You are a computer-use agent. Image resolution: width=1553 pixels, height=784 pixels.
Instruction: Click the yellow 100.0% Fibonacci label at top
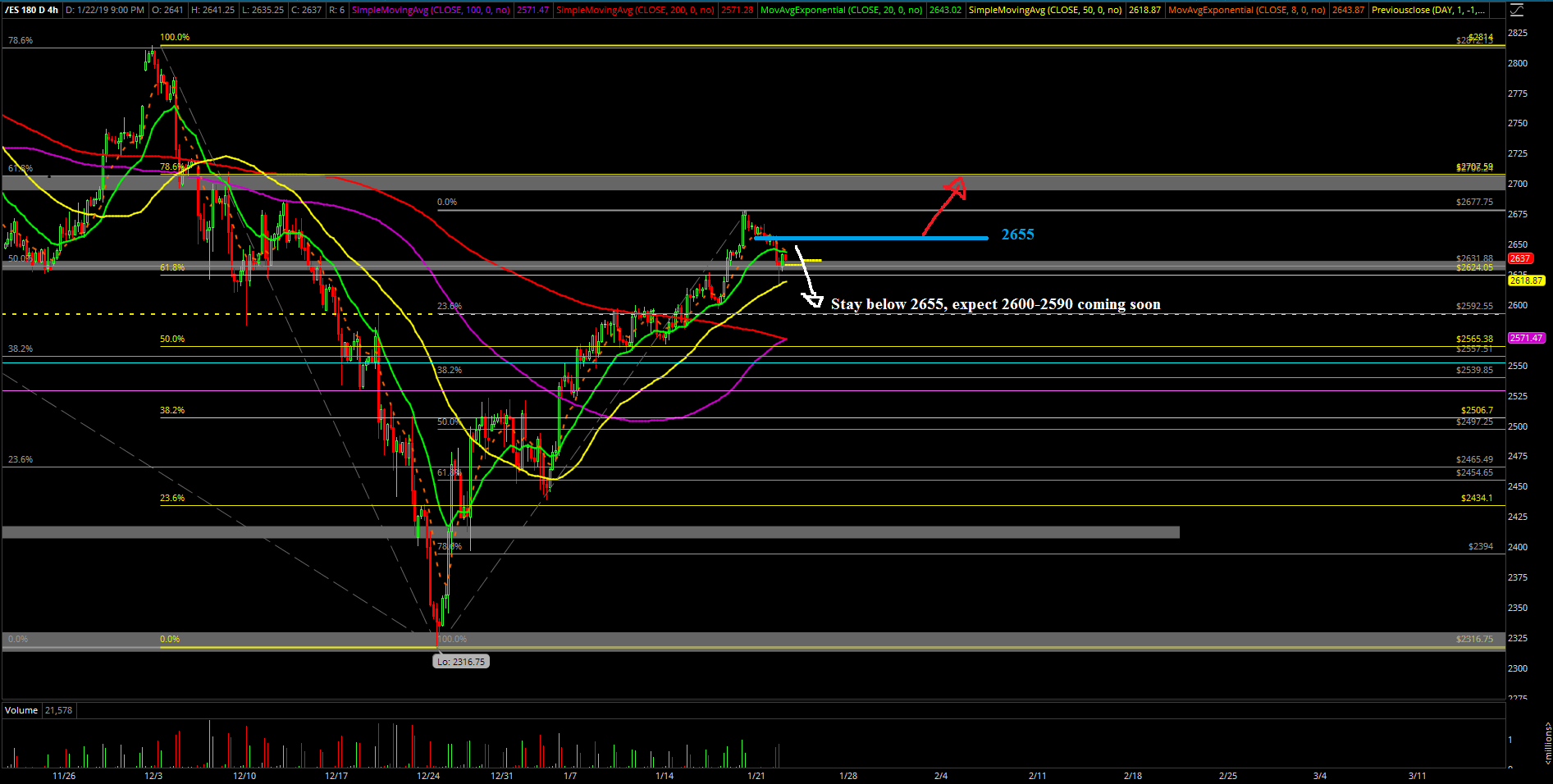click(175, 38)
